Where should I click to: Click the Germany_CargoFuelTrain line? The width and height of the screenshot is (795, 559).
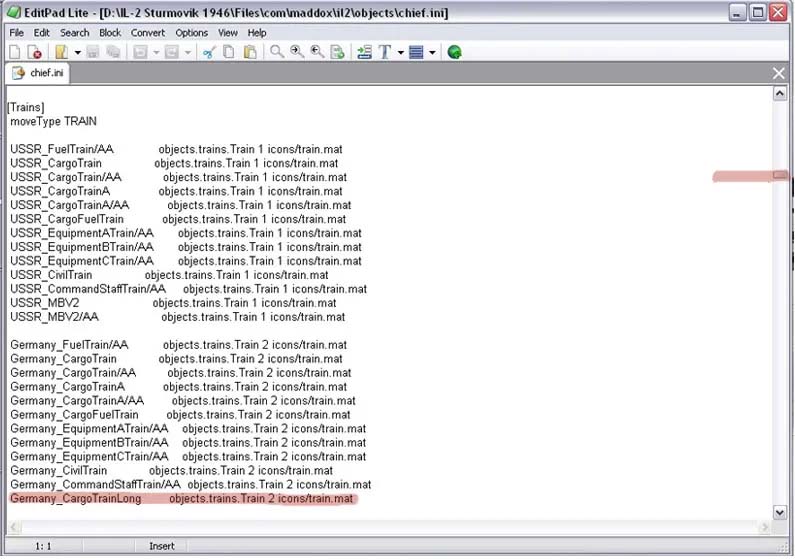pos(180,415)
